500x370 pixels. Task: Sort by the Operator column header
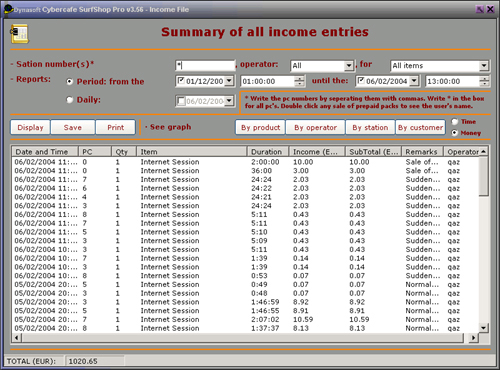click(x=462, y=152)
